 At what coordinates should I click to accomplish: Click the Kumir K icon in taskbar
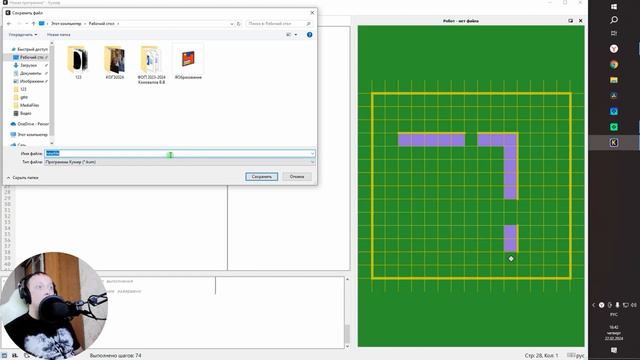point(614,142)
